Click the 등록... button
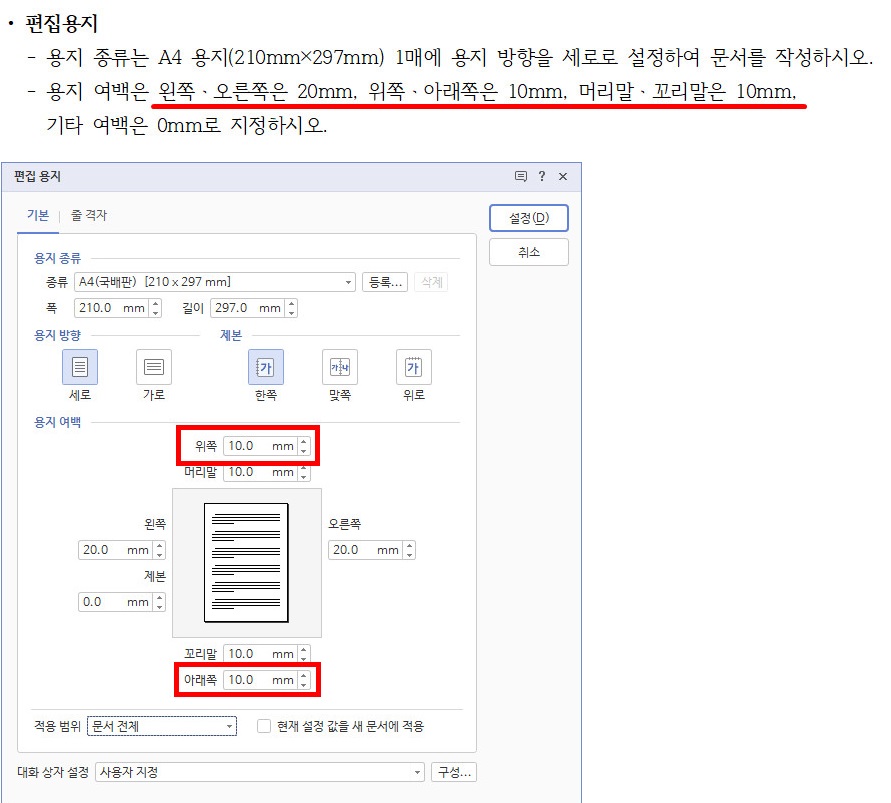The width and height of the screenshot is (891, 803). [x=385, y=282]
